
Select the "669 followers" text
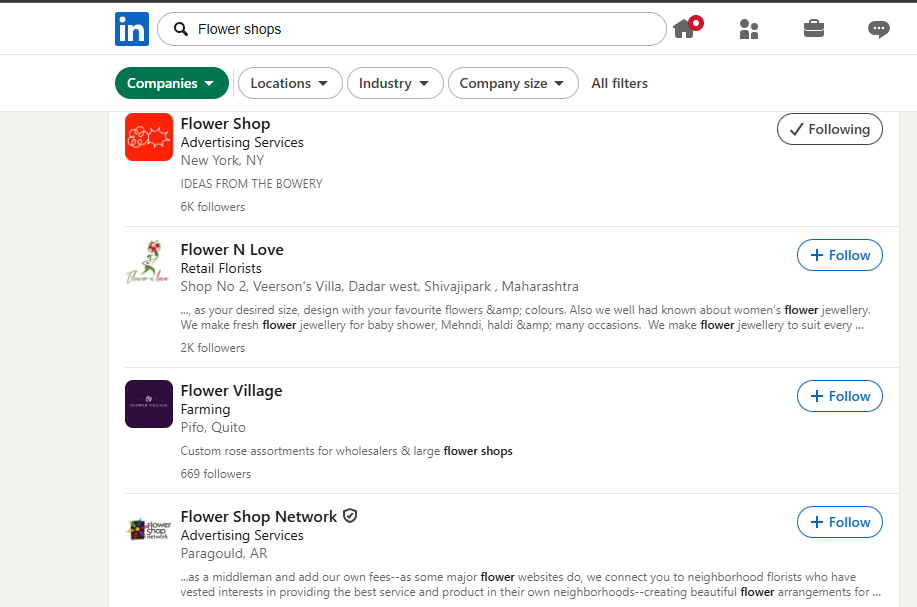coord(216,474)
